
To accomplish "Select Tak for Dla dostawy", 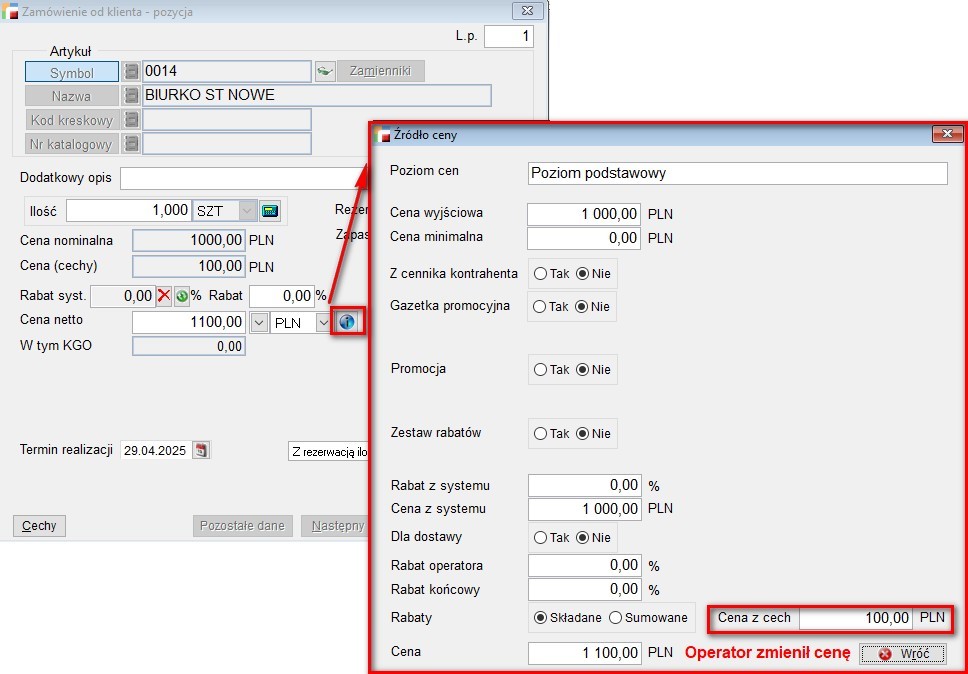I will click(x=540, y=538).
